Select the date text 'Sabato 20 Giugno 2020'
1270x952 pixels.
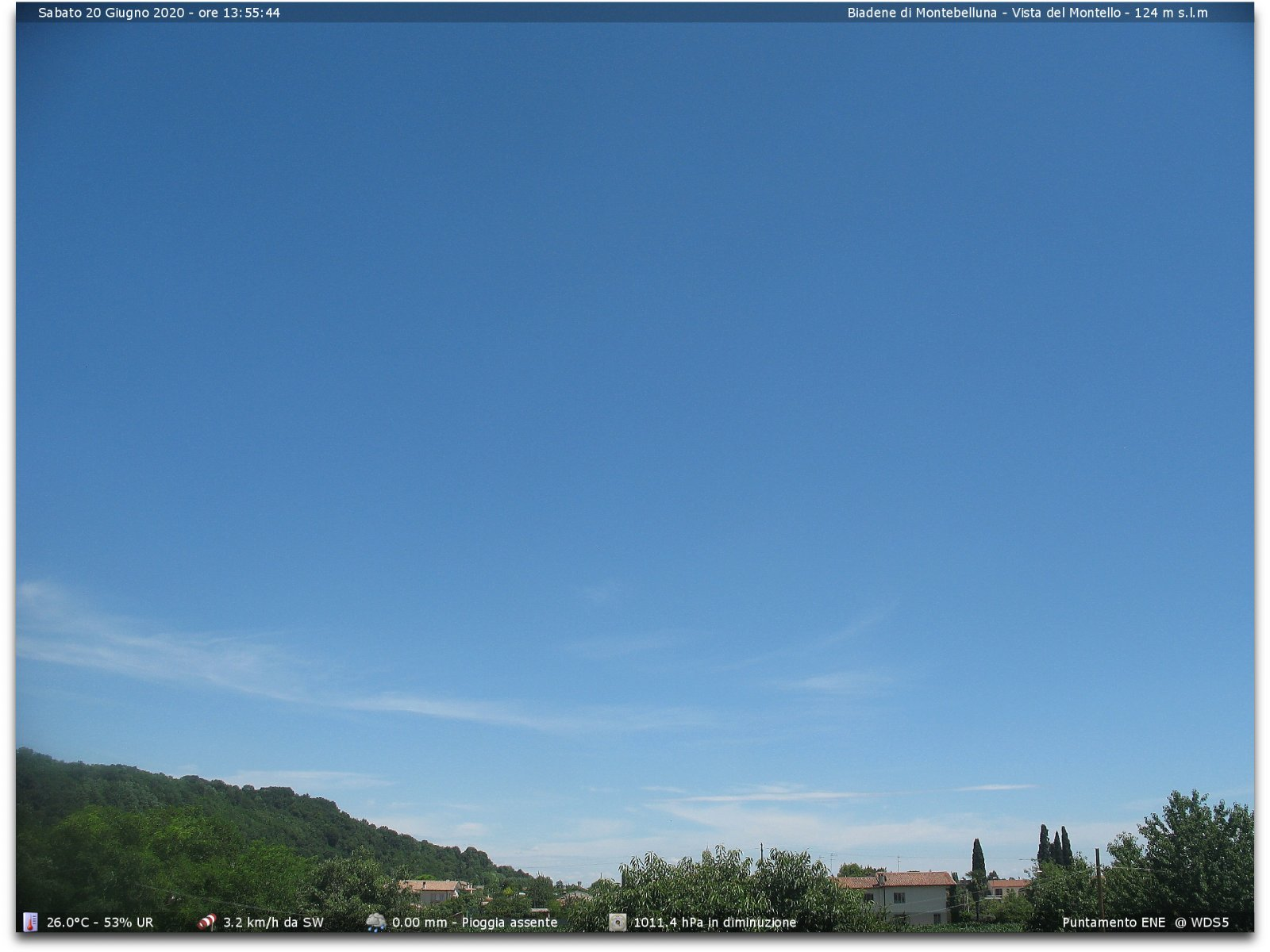point(111,13)
